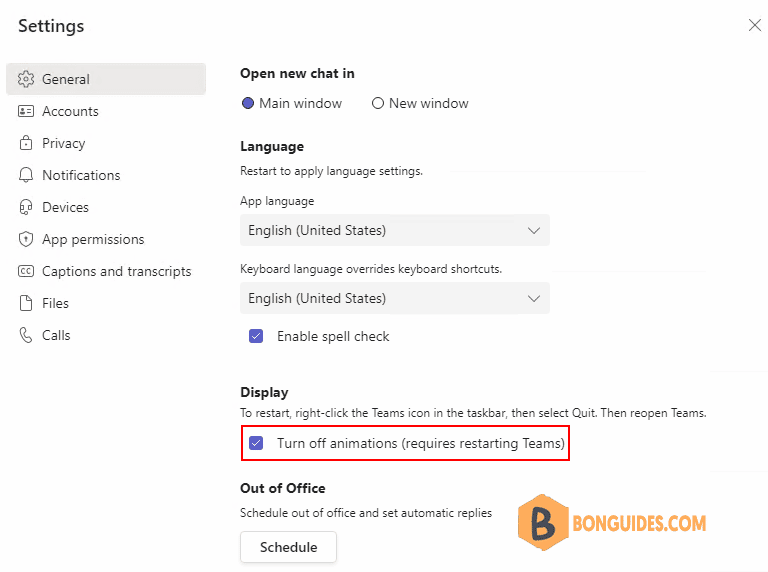Click the Schedule out of office button
768x572 pixels.
pyautogui.click(x=288, y=547)
